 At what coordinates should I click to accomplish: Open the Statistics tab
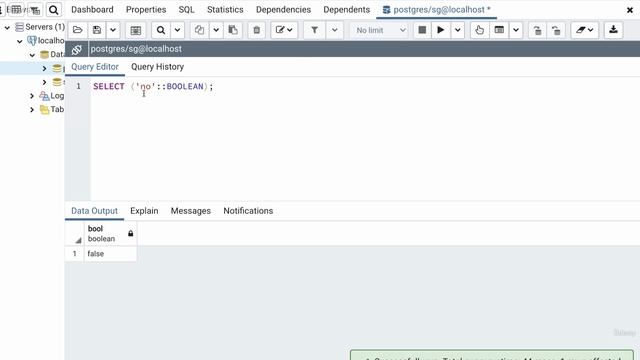(225, 9)
